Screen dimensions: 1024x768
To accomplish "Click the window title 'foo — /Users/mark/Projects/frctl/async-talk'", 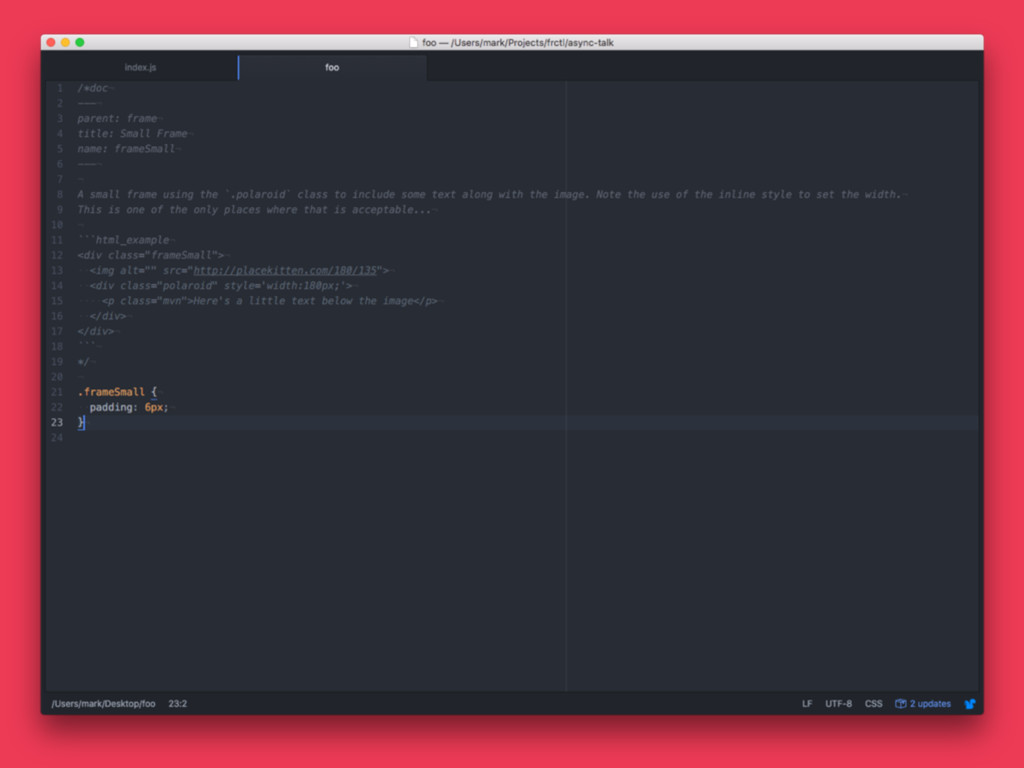I will (518, 42).
